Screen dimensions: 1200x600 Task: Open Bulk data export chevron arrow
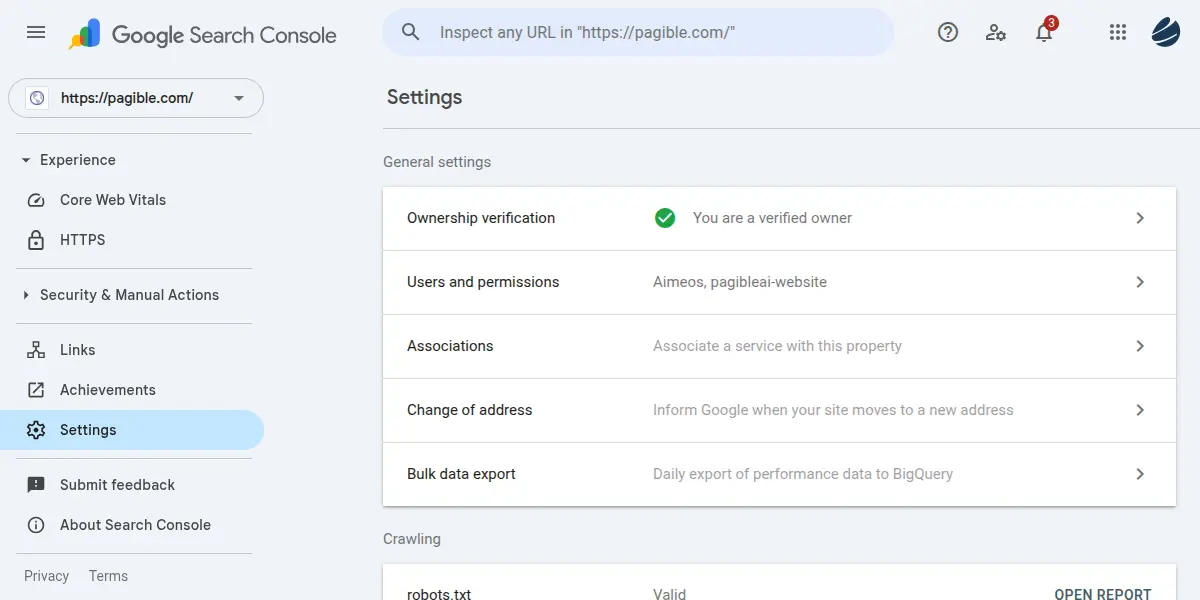tap(1140, 474)
